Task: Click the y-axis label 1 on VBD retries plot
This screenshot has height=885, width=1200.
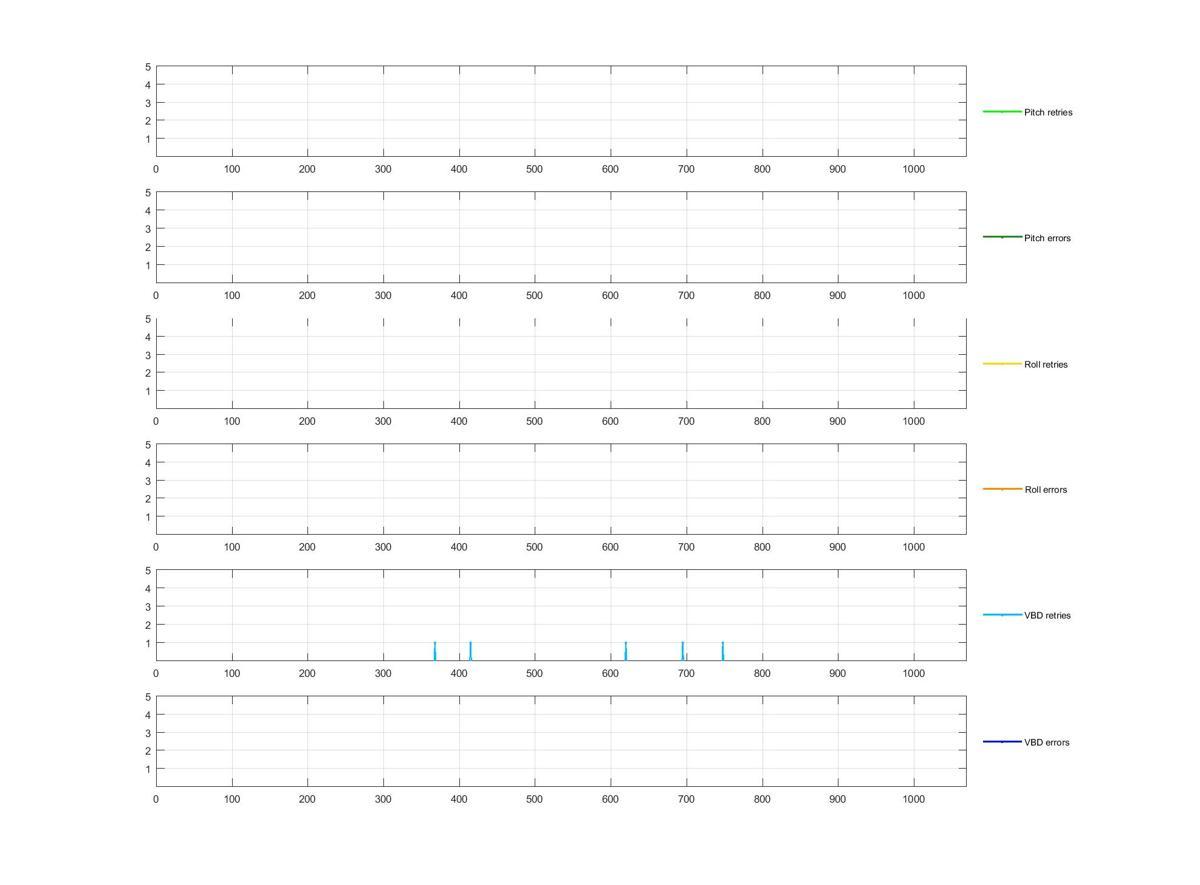Action: click(x=148, y=643)
